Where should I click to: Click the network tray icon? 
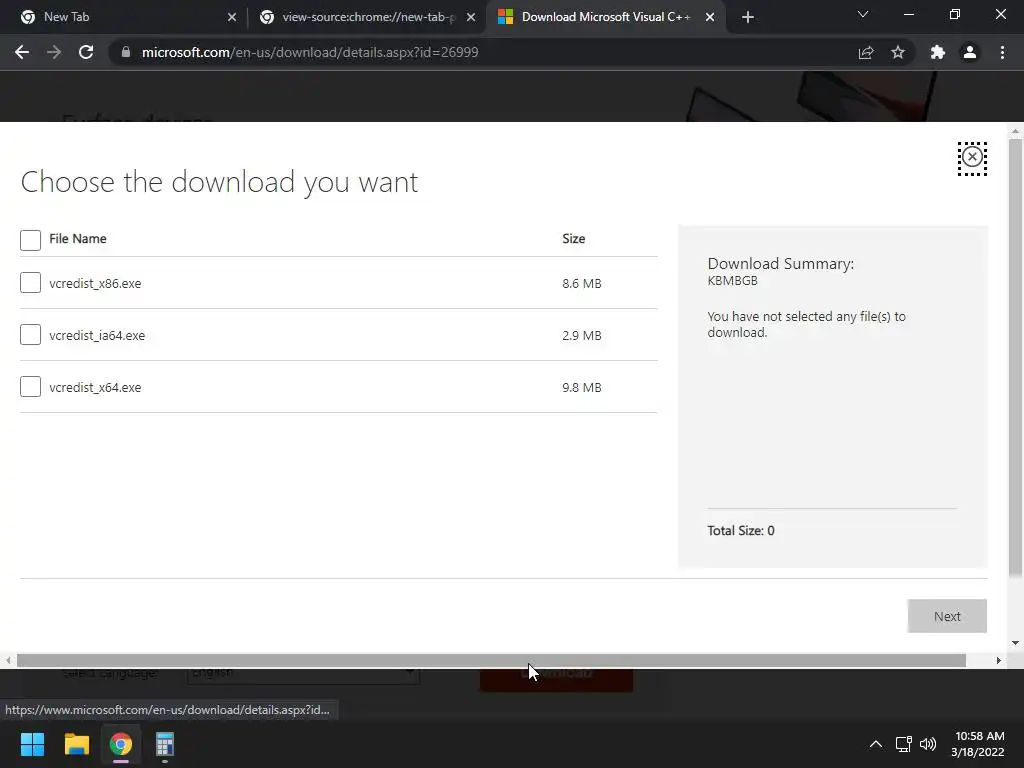pos(903,744)
